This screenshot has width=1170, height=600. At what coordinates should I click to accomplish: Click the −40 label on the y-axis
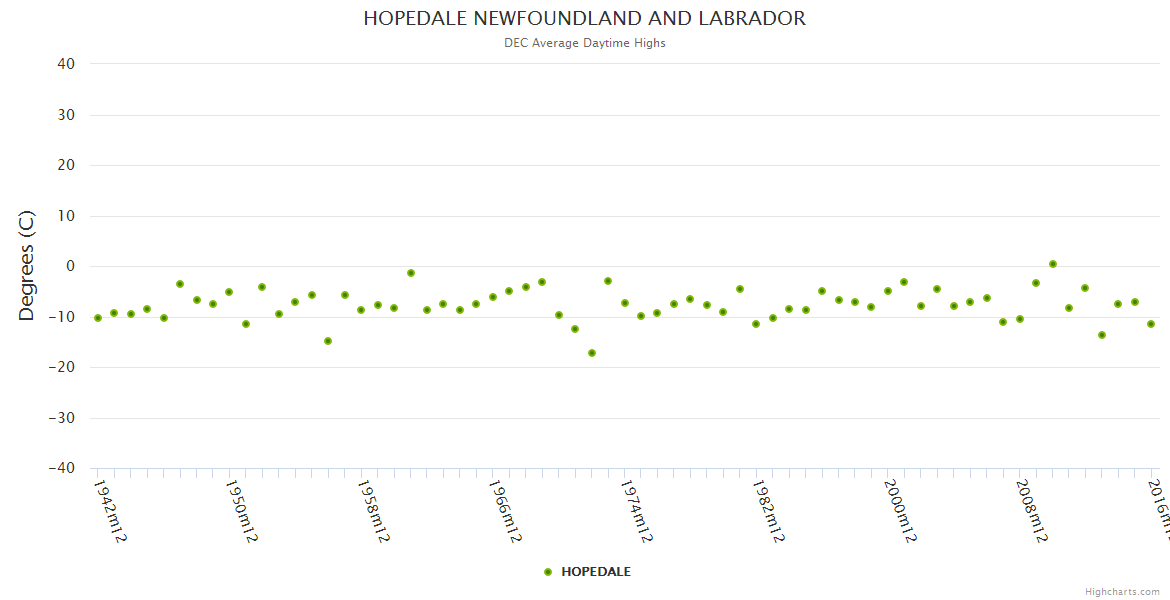point(61,468)
